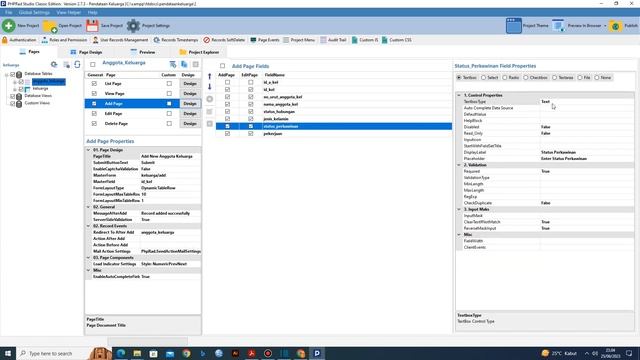
Task: Open Audit Trail
Action: click(x=333, y=40)
